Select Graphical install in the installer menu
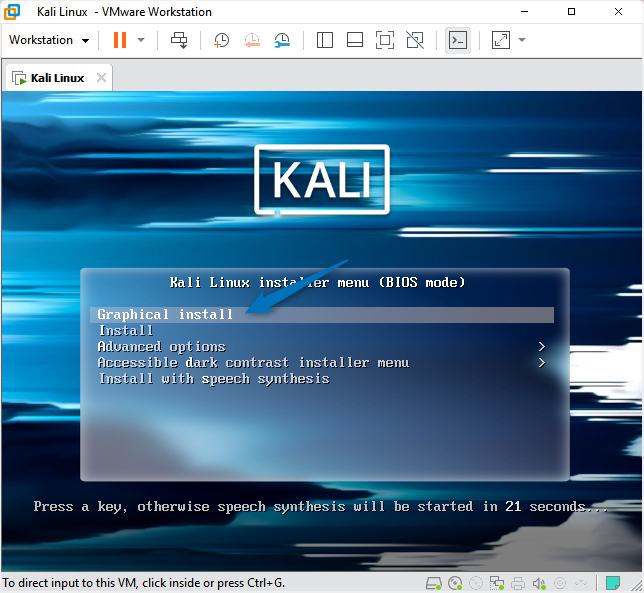Viewport: 644px width, 593px height. [322, 315]
